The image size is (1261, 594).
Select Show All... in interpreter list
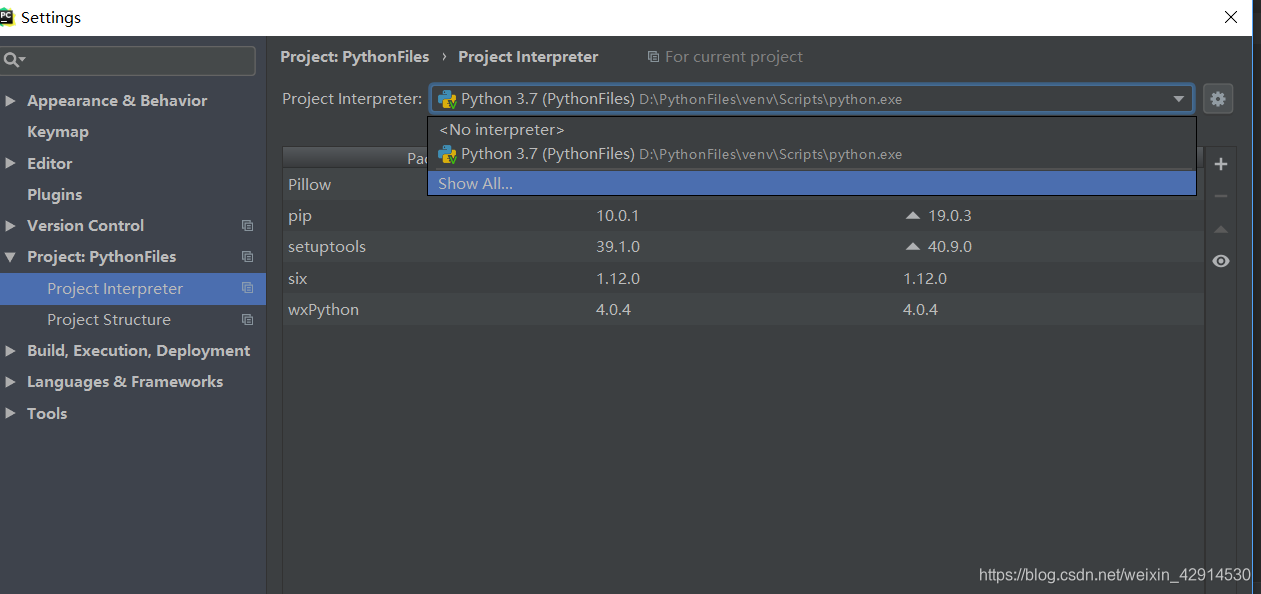point(812,183)
